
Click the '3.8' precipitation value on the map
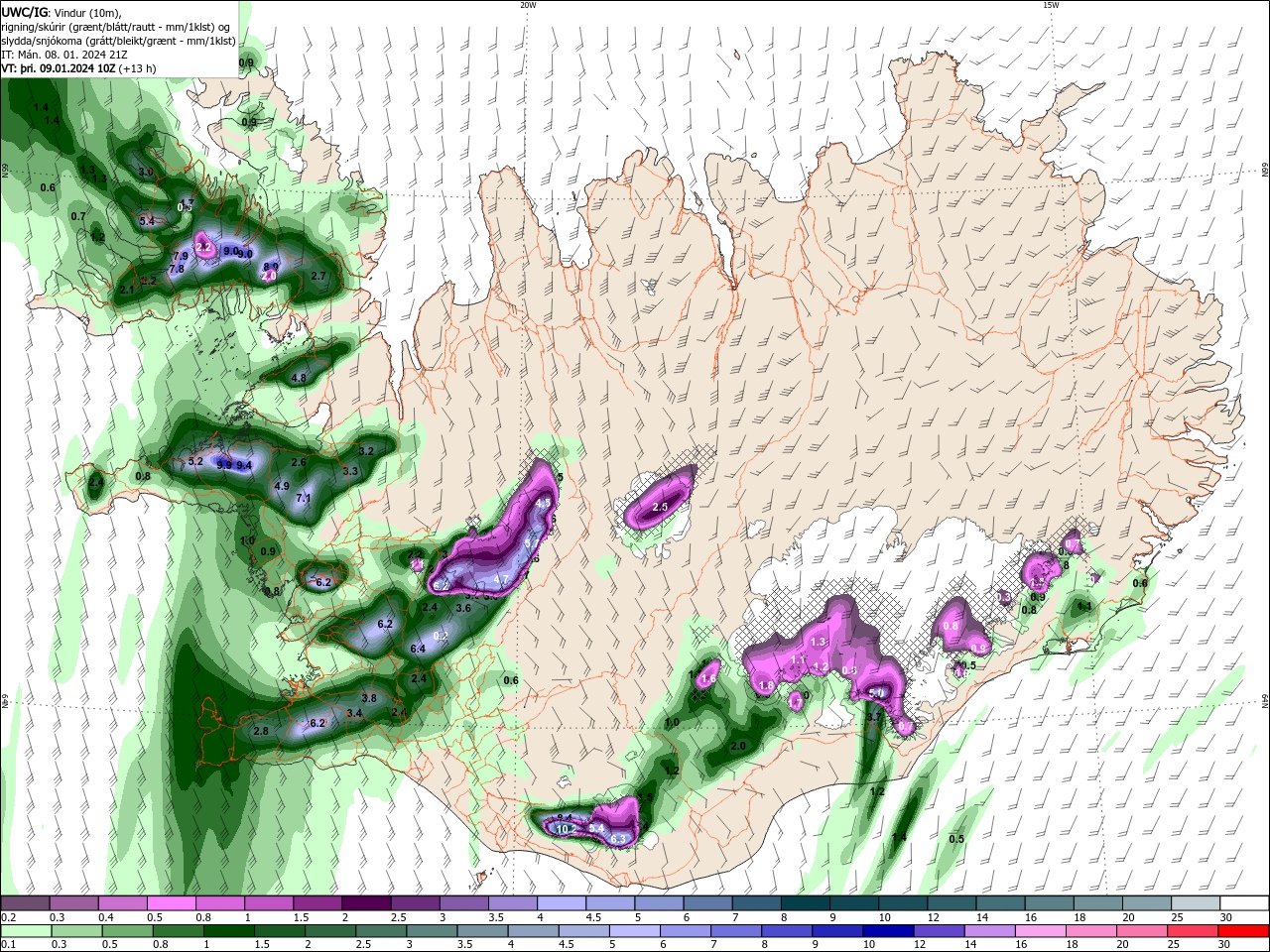[369, 698]
